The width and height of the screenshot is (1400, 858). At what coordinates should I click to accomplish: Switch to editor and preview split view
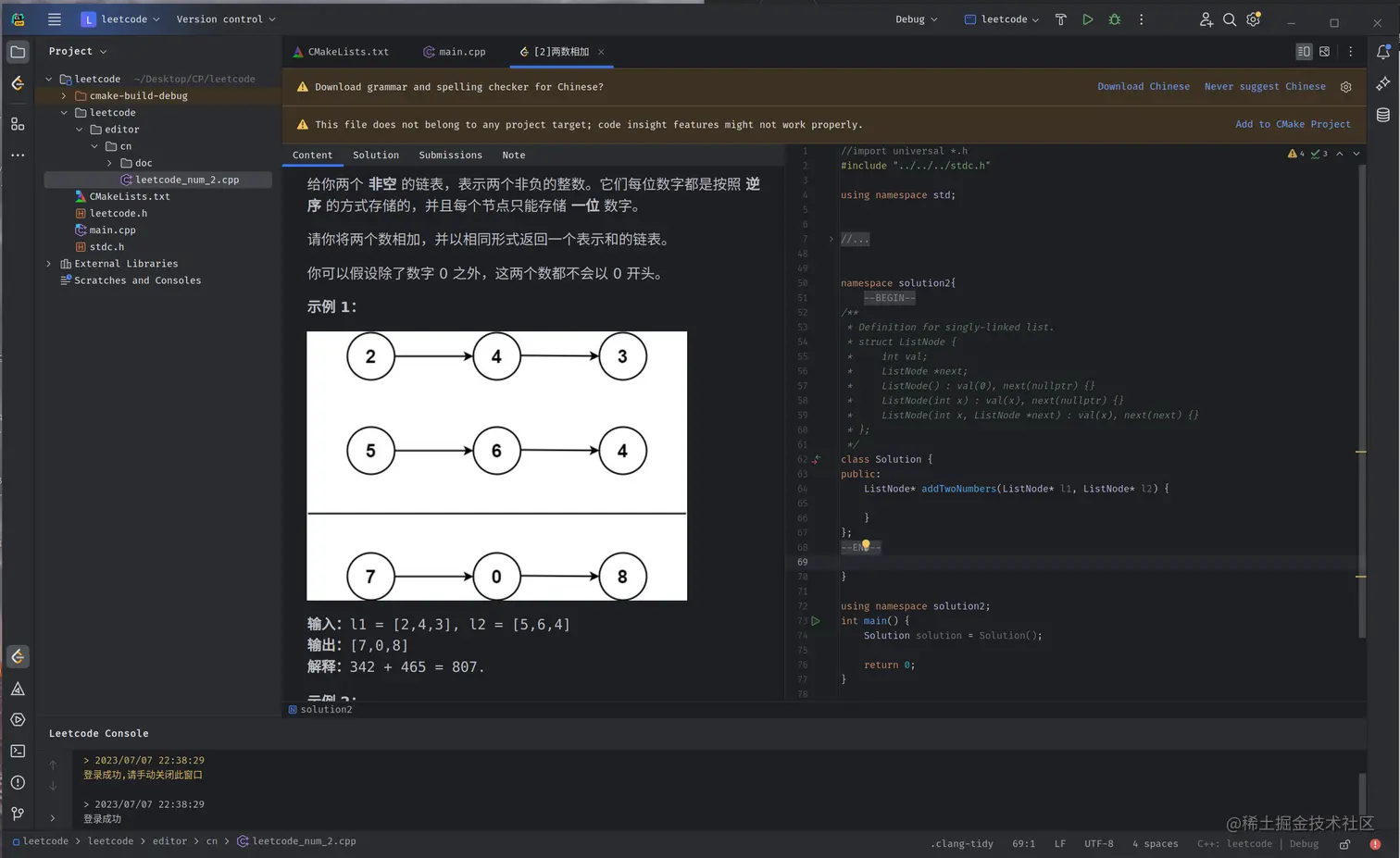tap(1304, 52)
